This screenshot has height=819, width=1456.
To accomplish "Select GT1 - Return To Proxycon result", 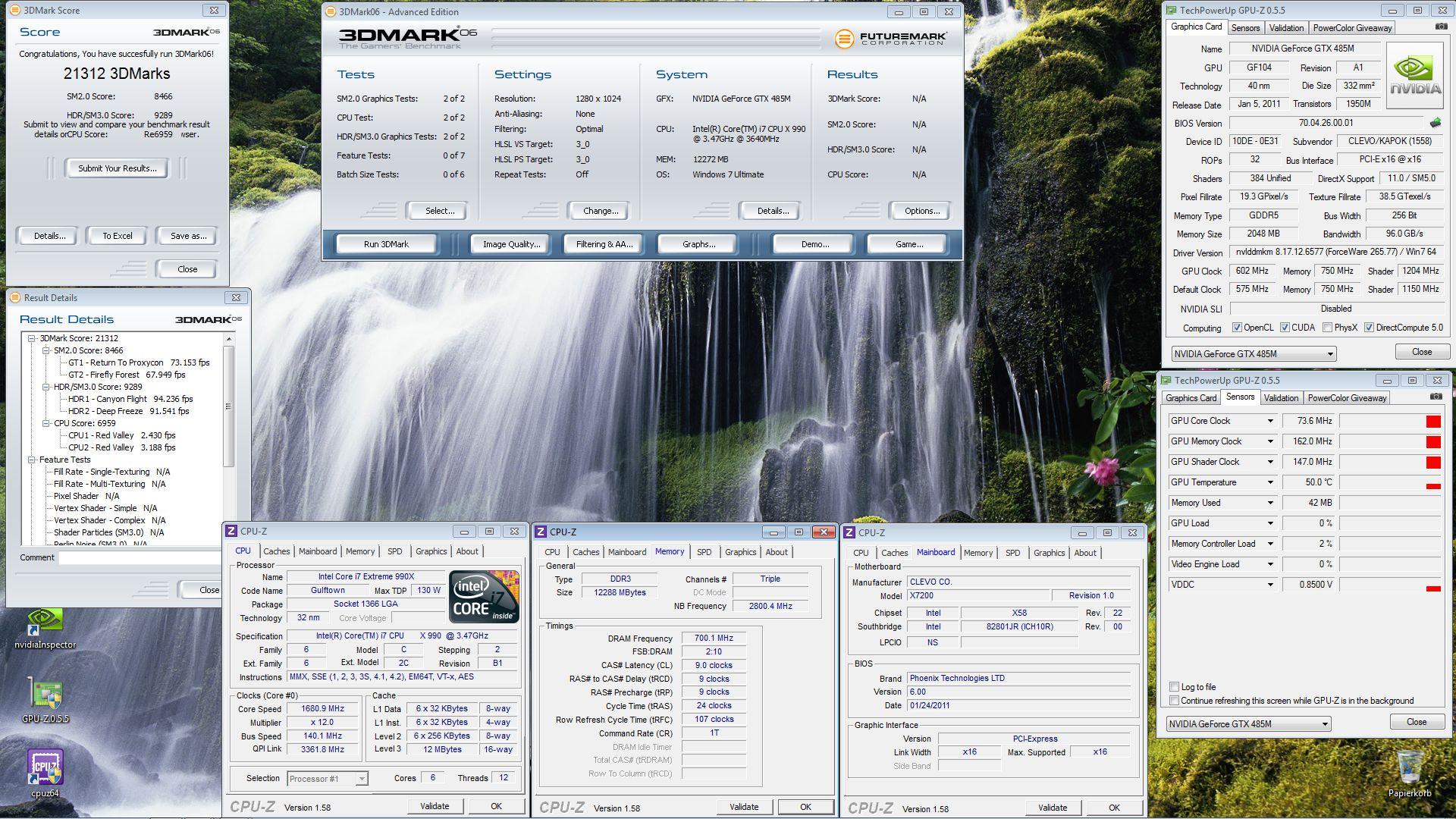I will pos(139,363).
